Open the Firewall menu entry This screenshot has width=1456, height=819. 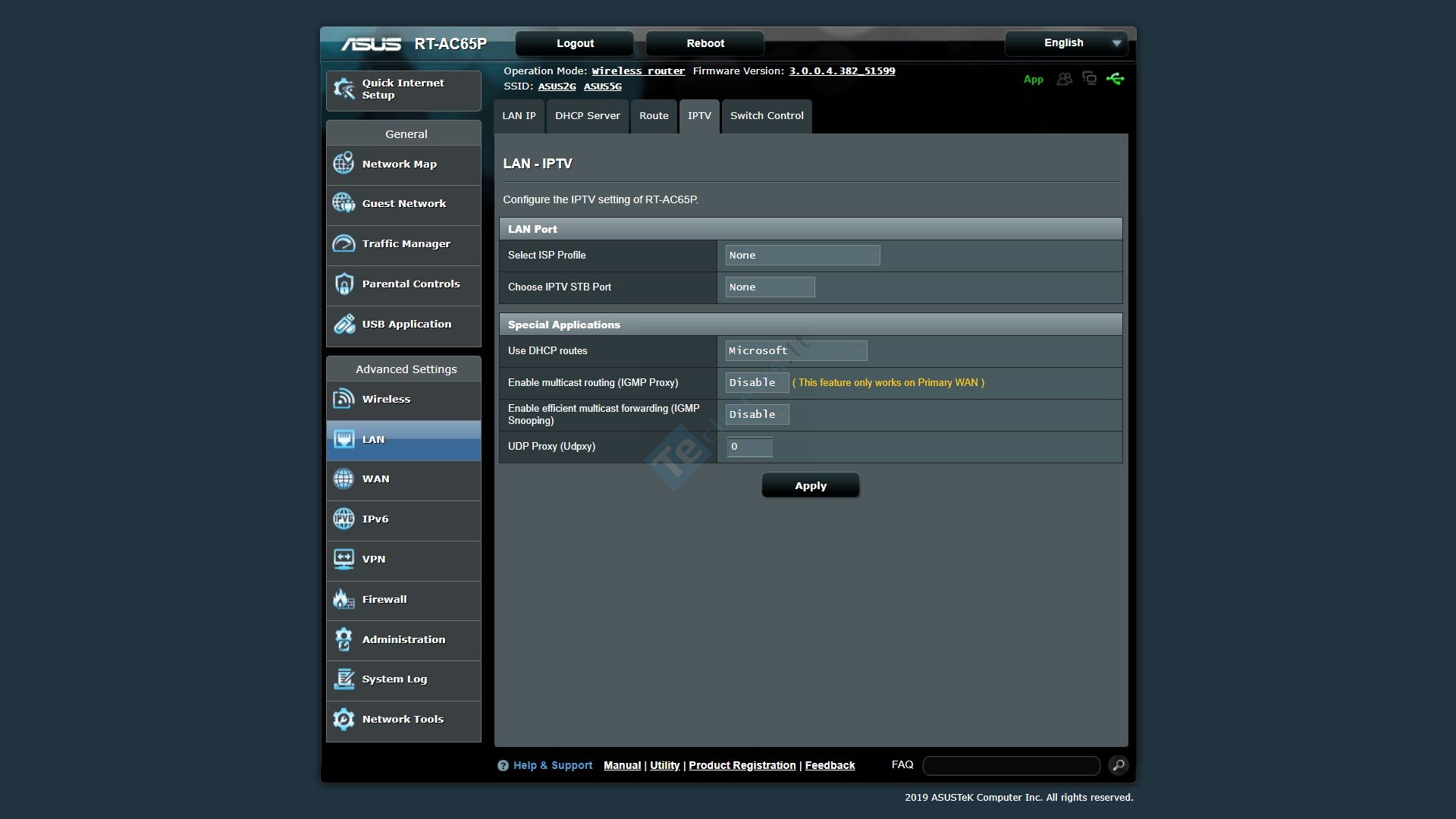coord(403,600)
